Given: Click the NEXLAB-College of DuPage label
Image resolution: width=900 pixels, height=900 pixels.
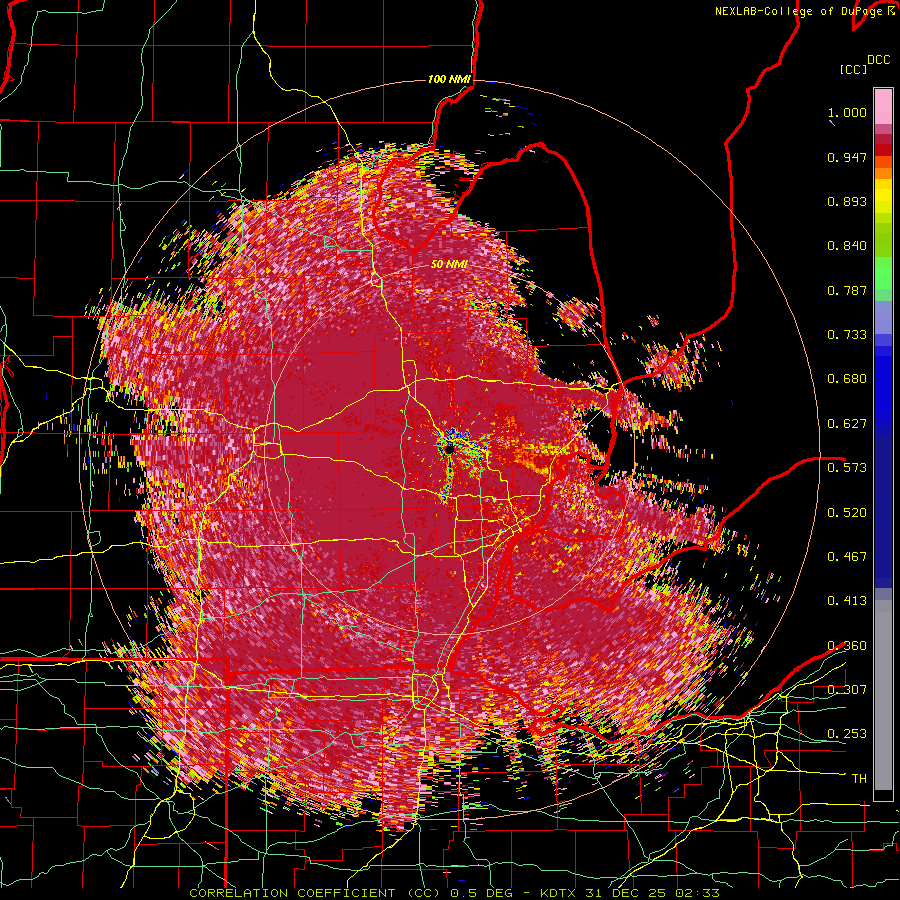Looking at the screenshot, I should click(800, 11).
